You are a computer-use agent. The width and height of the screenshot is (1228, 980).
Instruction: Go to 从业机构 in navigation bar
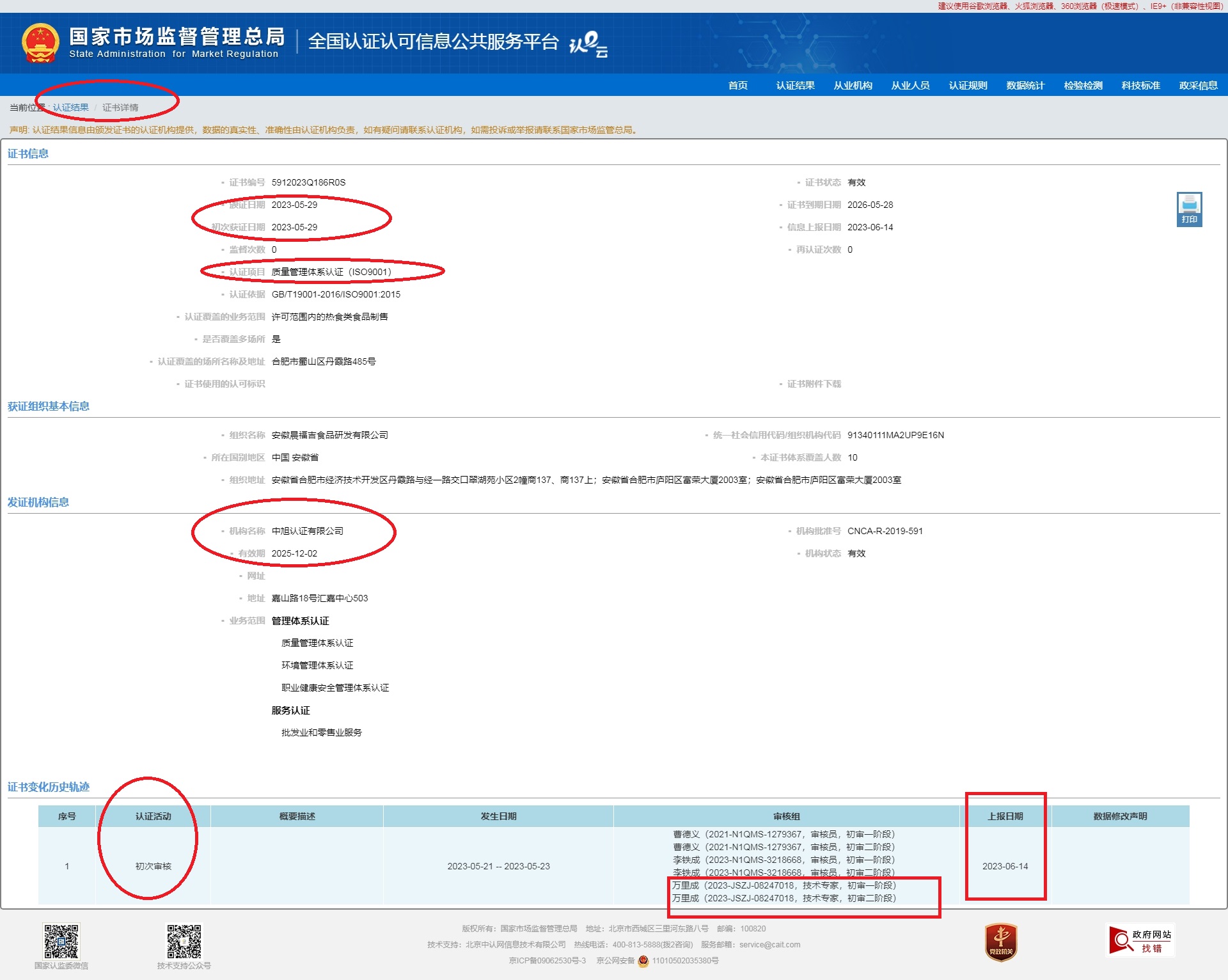click(853, 85)
